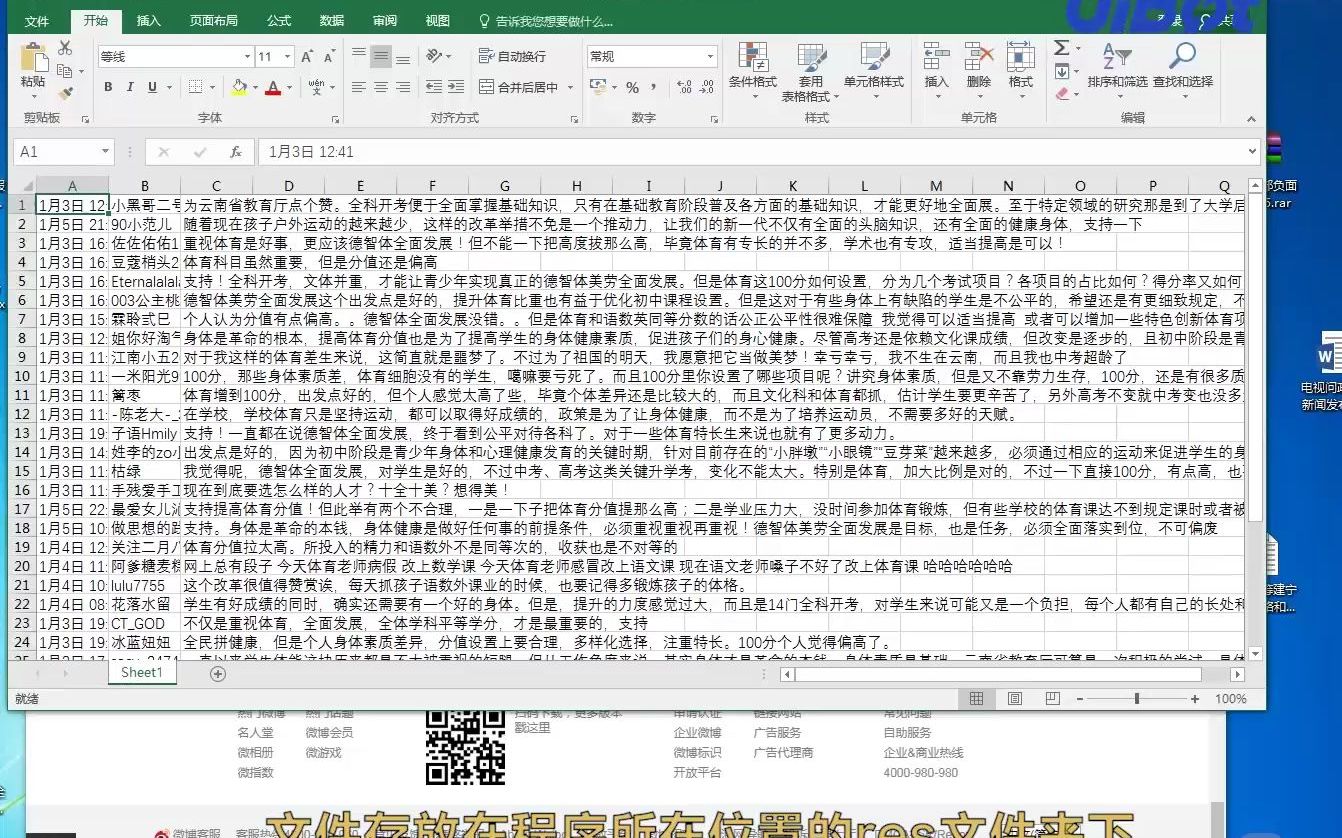
Task: Apply percent style with the % icon
Action: pyautogui.click(x=632, y=88)
